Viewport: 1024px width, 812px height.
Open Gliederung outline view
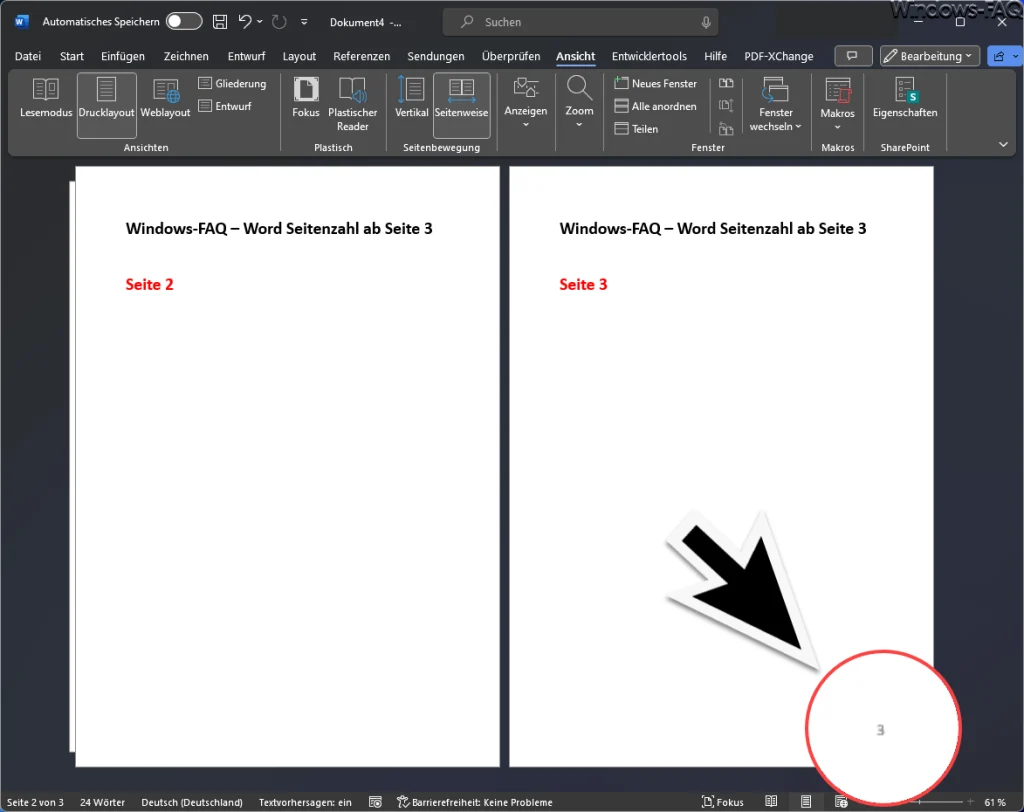click(x=232, y=84)
